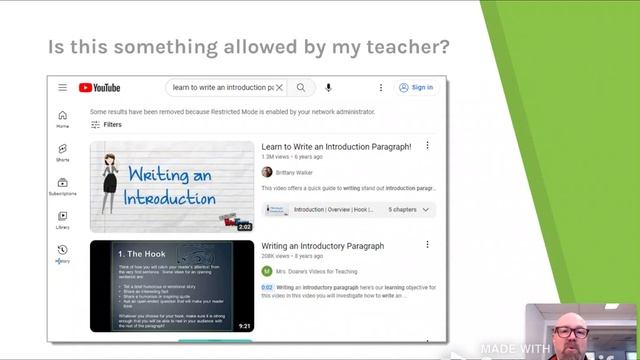Click the Brittany Walker channel avatar
Image resolution: width=640 pixels, height=360 pixels.
pyautogui.click(x=267, y=172)
